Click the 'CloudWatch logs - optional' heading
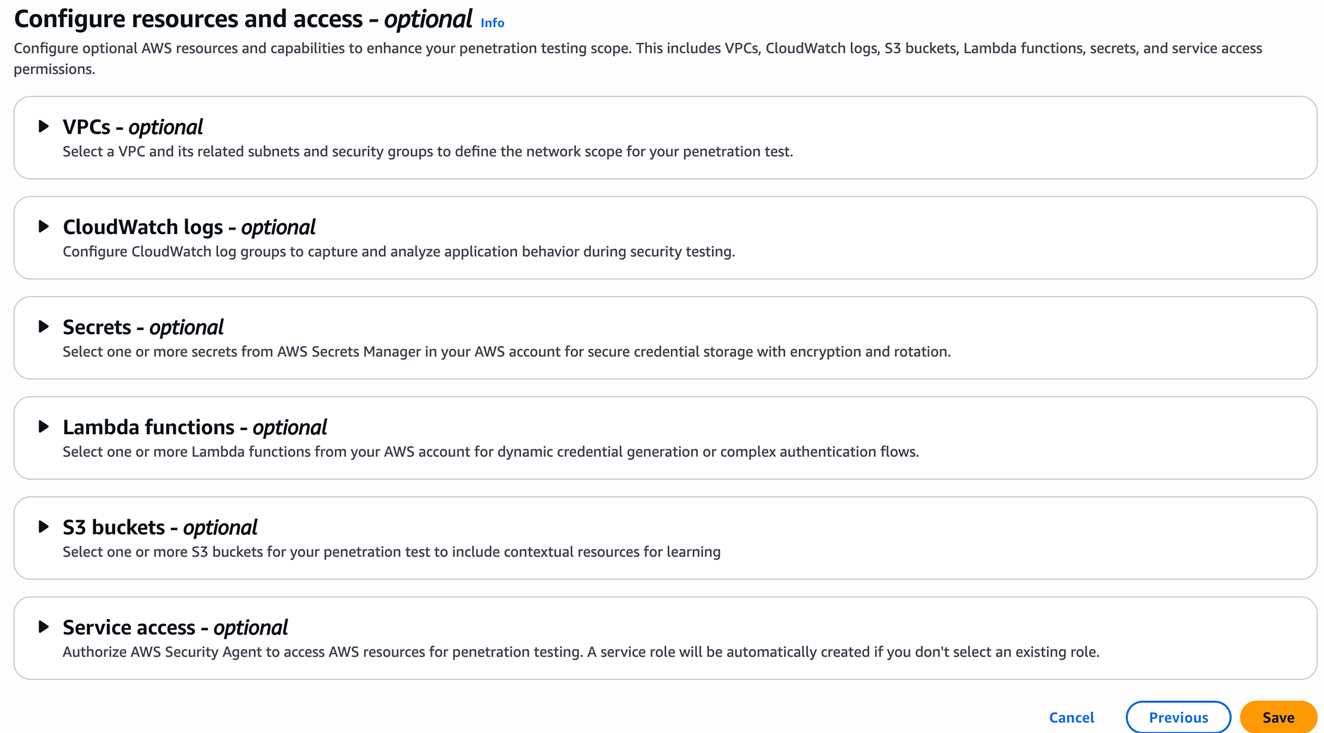1324x733 pixels. click(189, 227)
